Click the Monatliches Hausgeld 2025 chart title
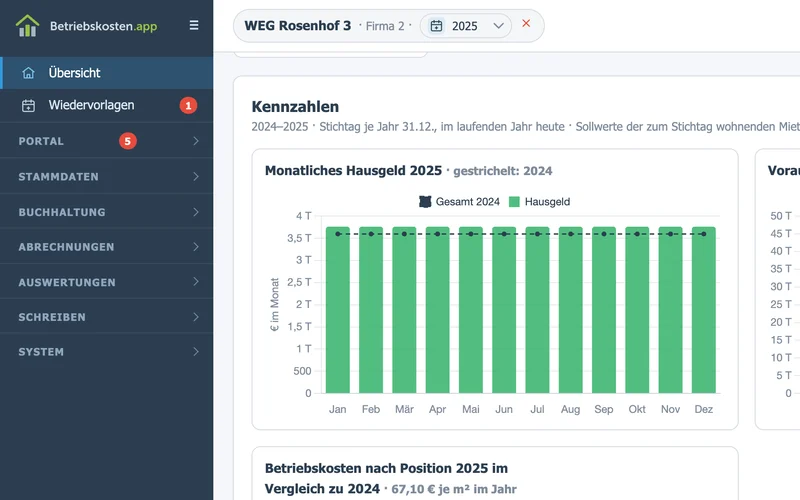 click(x=353, y=170)
